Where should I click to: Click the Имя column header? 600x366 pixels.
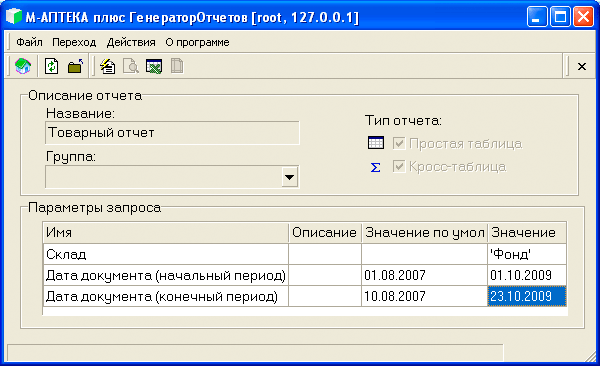click(166, 232)
